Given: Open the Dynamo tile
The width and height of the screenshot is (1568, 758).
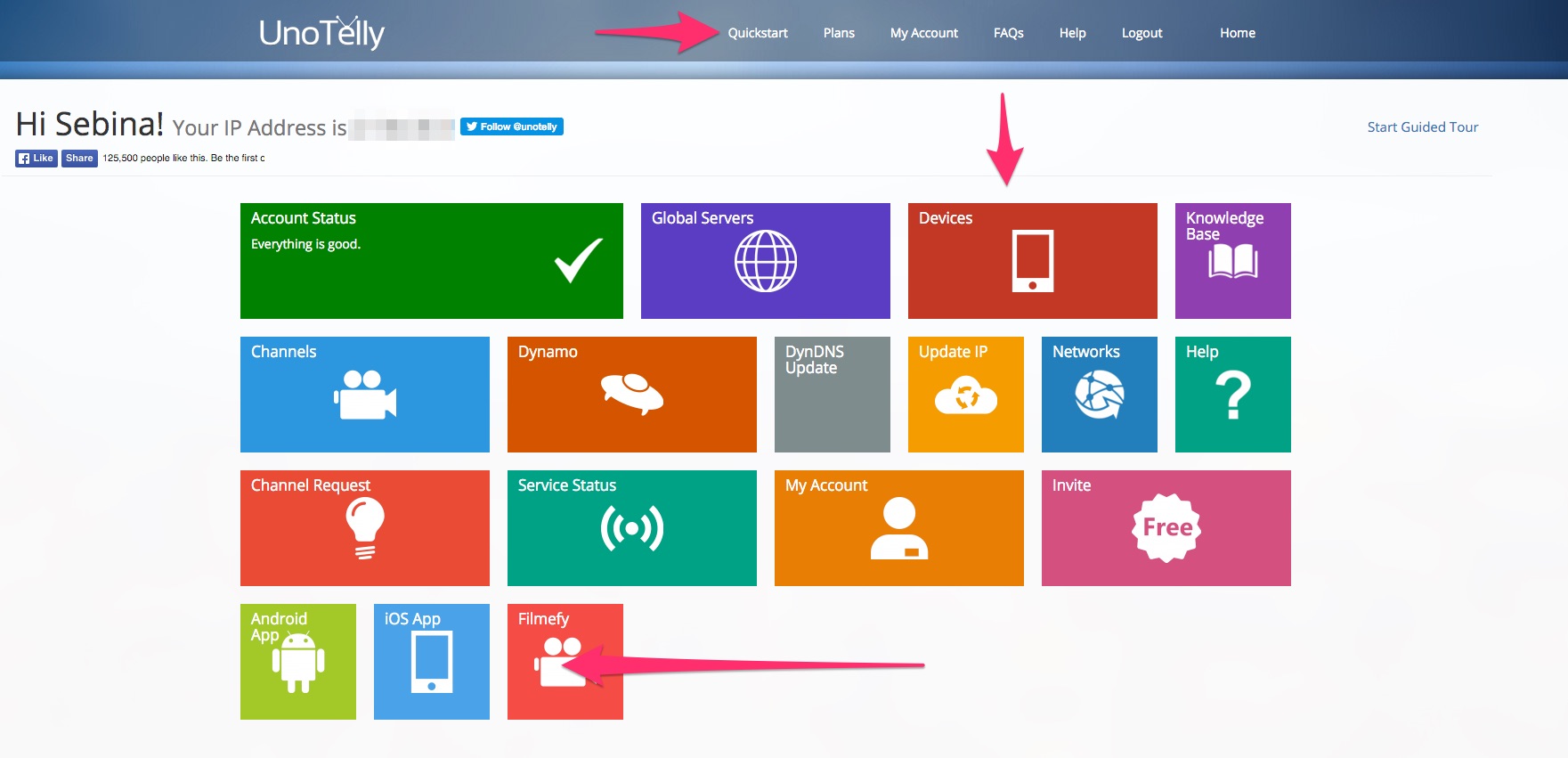Looking at the screenshot, I should tap(631, 395).
